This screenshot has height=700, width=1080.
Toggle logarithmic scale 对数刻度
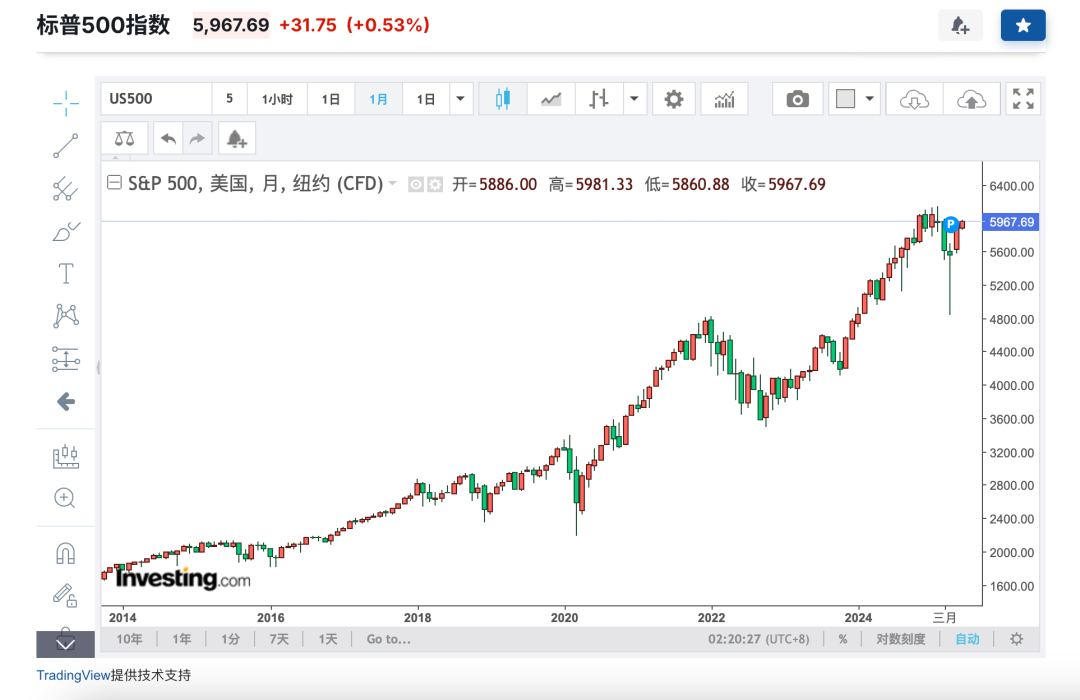click(x=900, y=639)
